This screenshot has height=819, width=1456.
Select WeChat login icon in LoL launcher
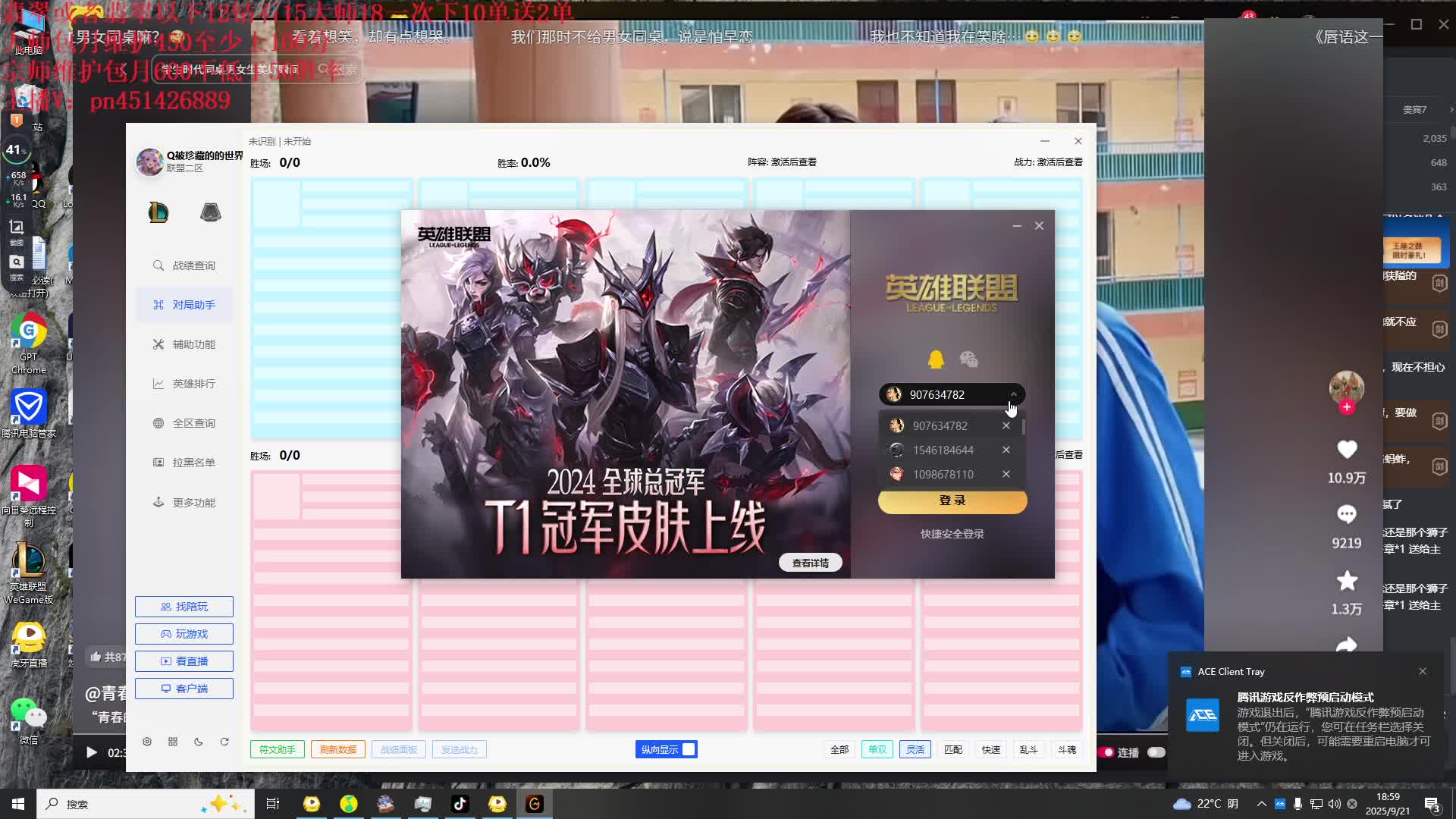point(968,359)
